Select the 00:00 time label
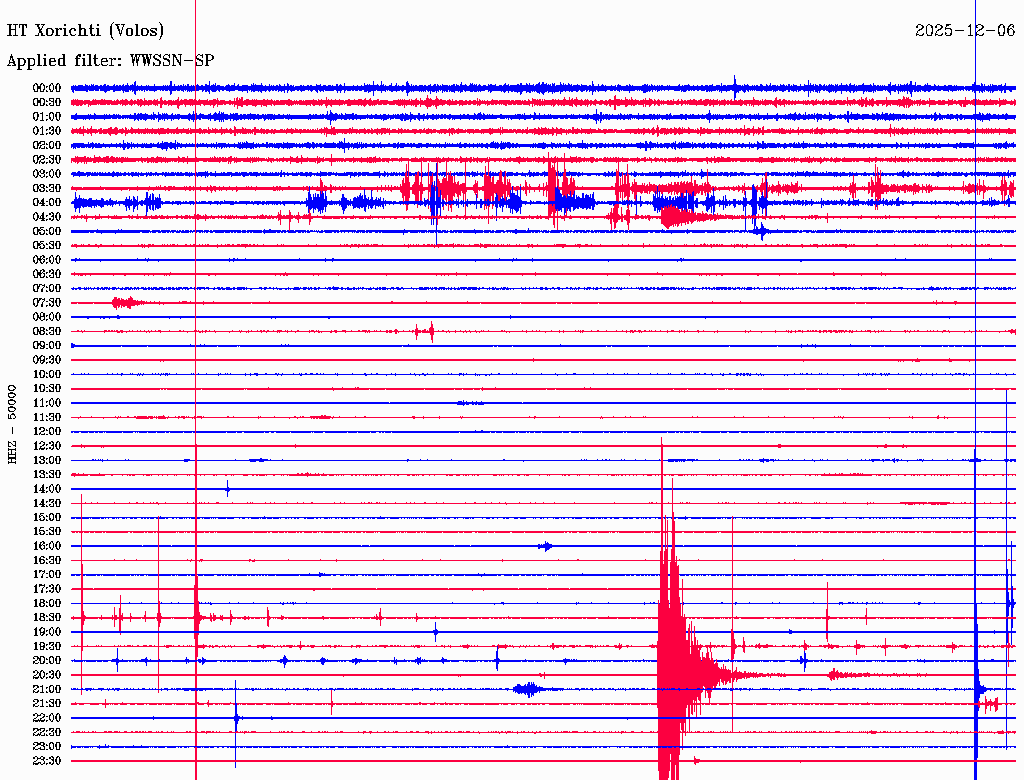The width and height of the screenshot is (1024, 780). click(x=47, y=88)
